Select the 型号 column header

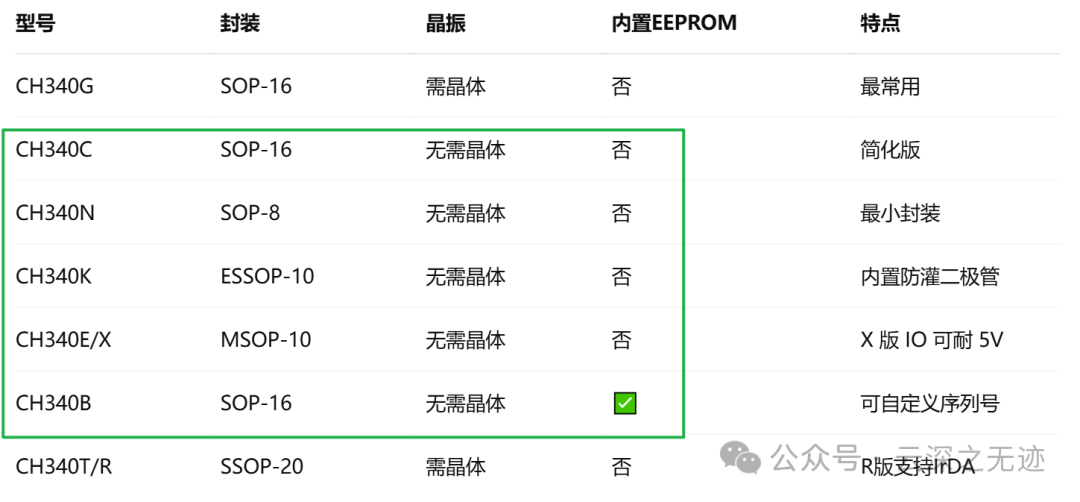(x=36, y=23)
